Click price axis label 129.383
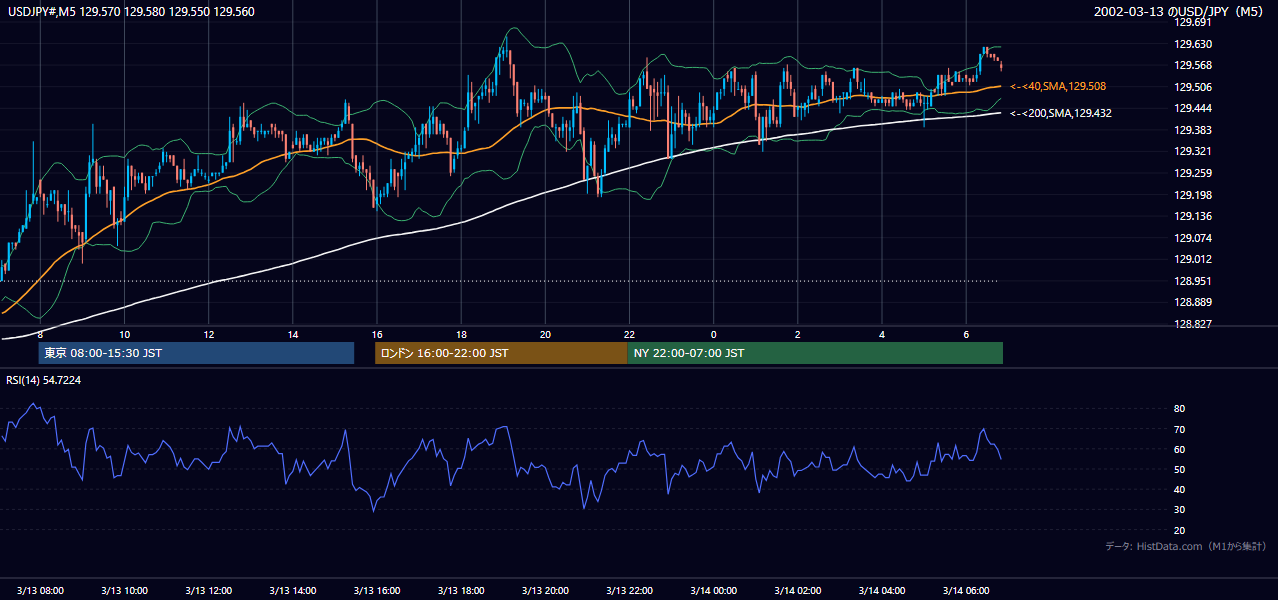The height and width of the screenshot is (600, 1278). [x=1193, y=131]
